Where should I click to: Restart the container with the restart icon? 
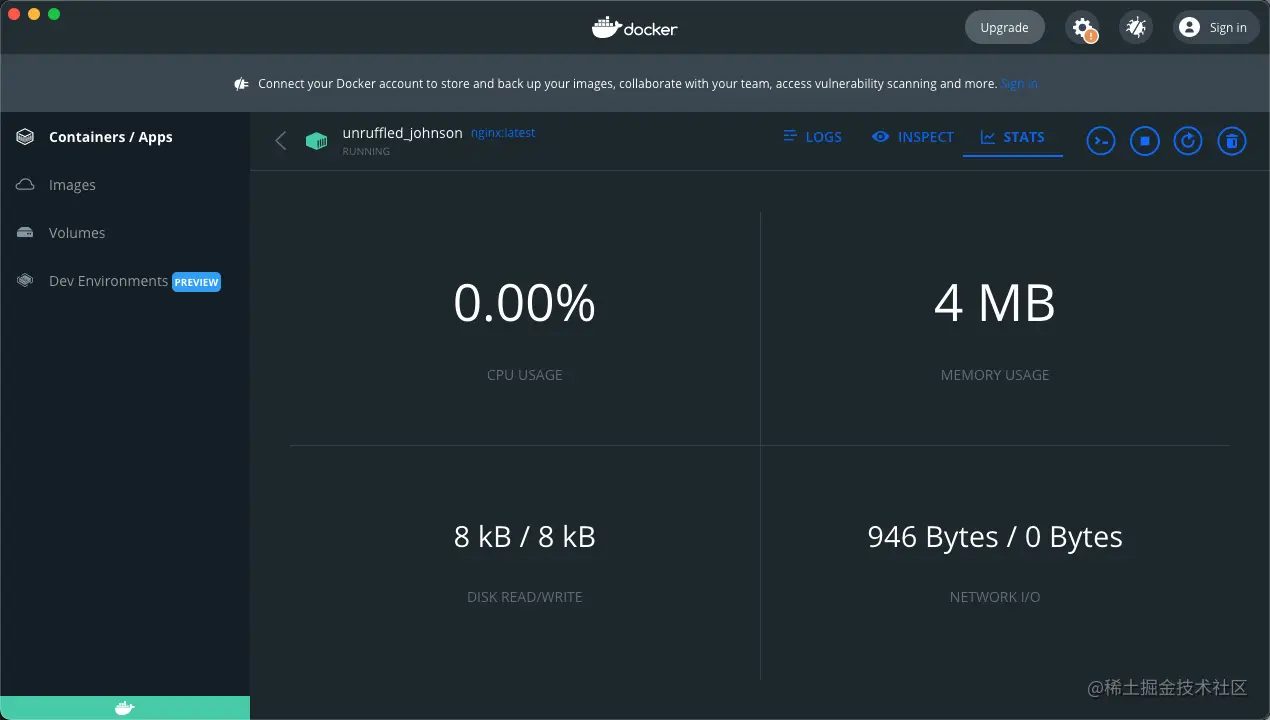tap(1188, 141)
